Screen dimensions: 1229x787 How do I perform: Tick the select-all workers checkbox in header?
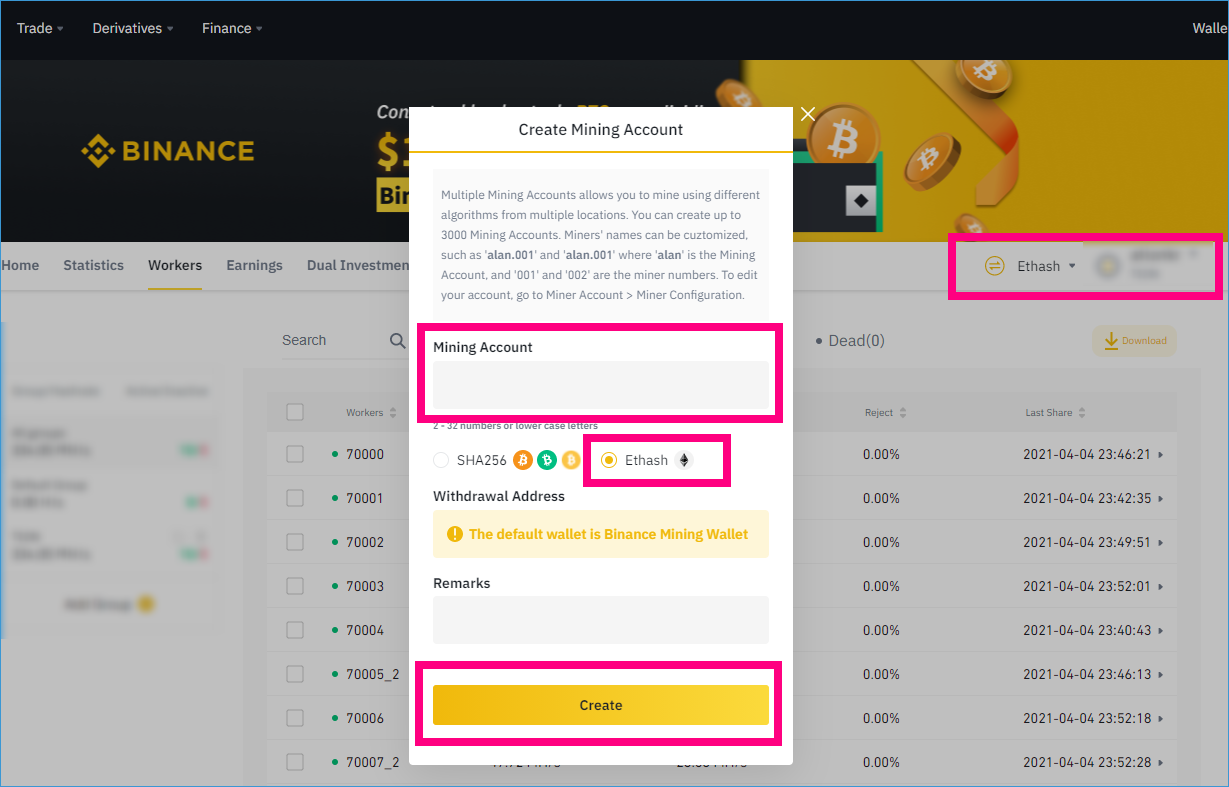[295, 412]
